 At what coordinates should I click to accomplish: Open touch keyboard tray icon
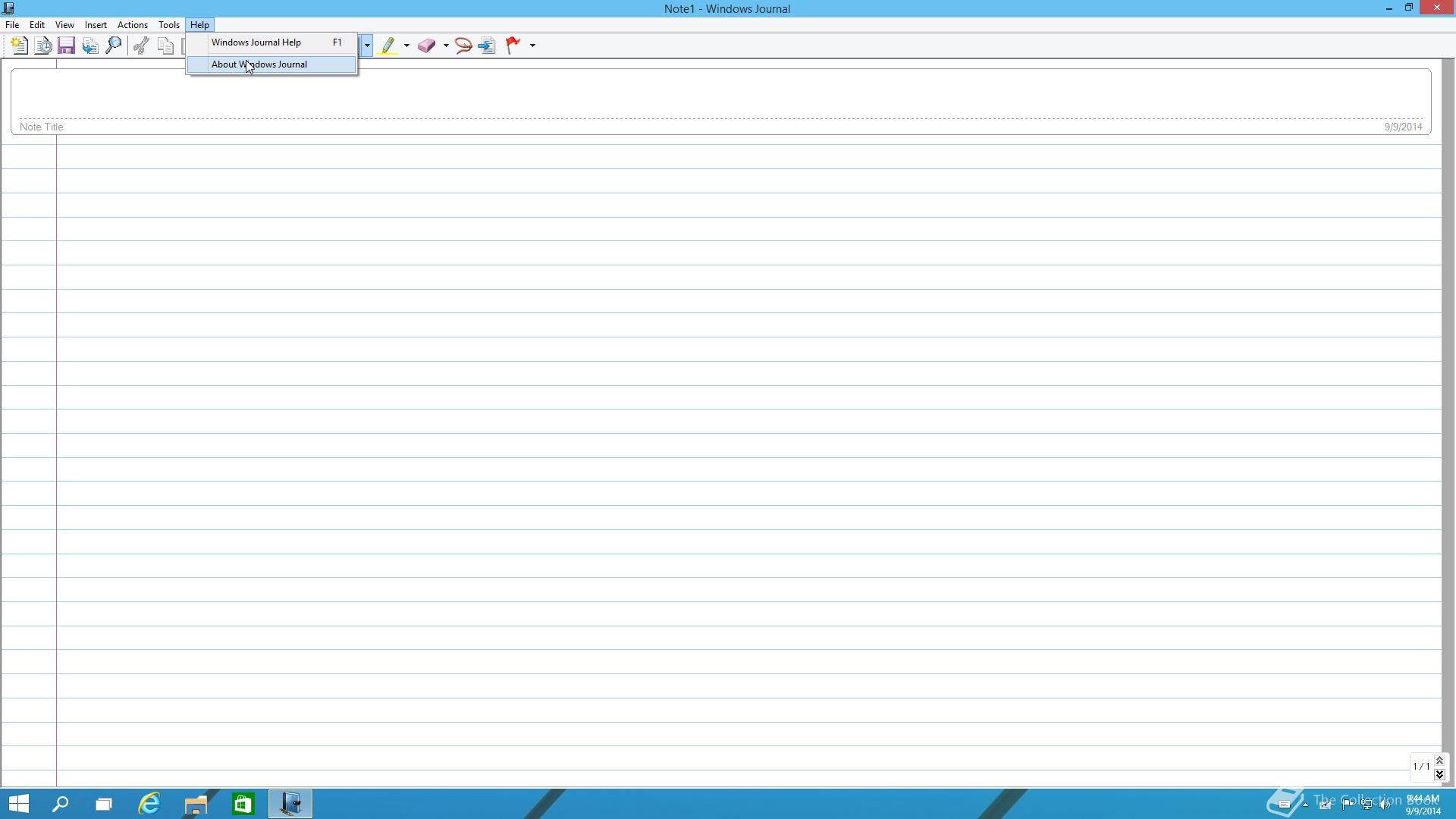pyautogui.click(x=1285, y=805)
